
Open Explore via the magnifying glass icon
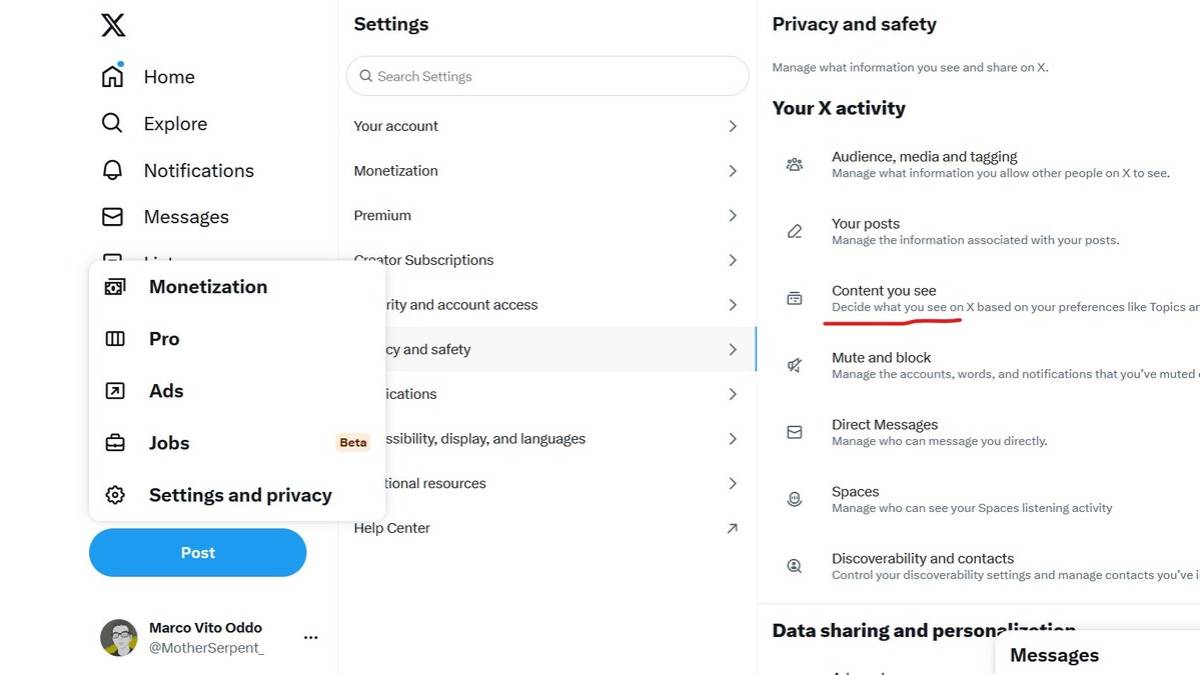coord(111,123)
